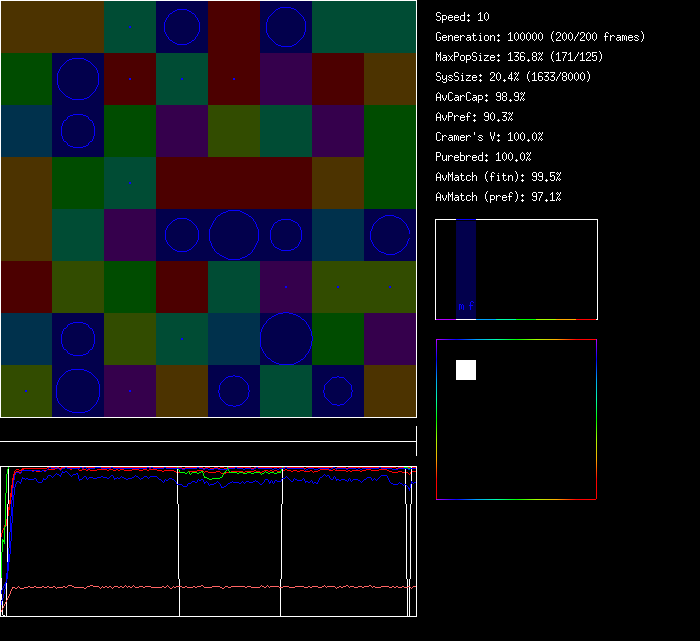The image size is (700, 641).
Task: Click the AvCarCap statistic
Action: (481, 97)
